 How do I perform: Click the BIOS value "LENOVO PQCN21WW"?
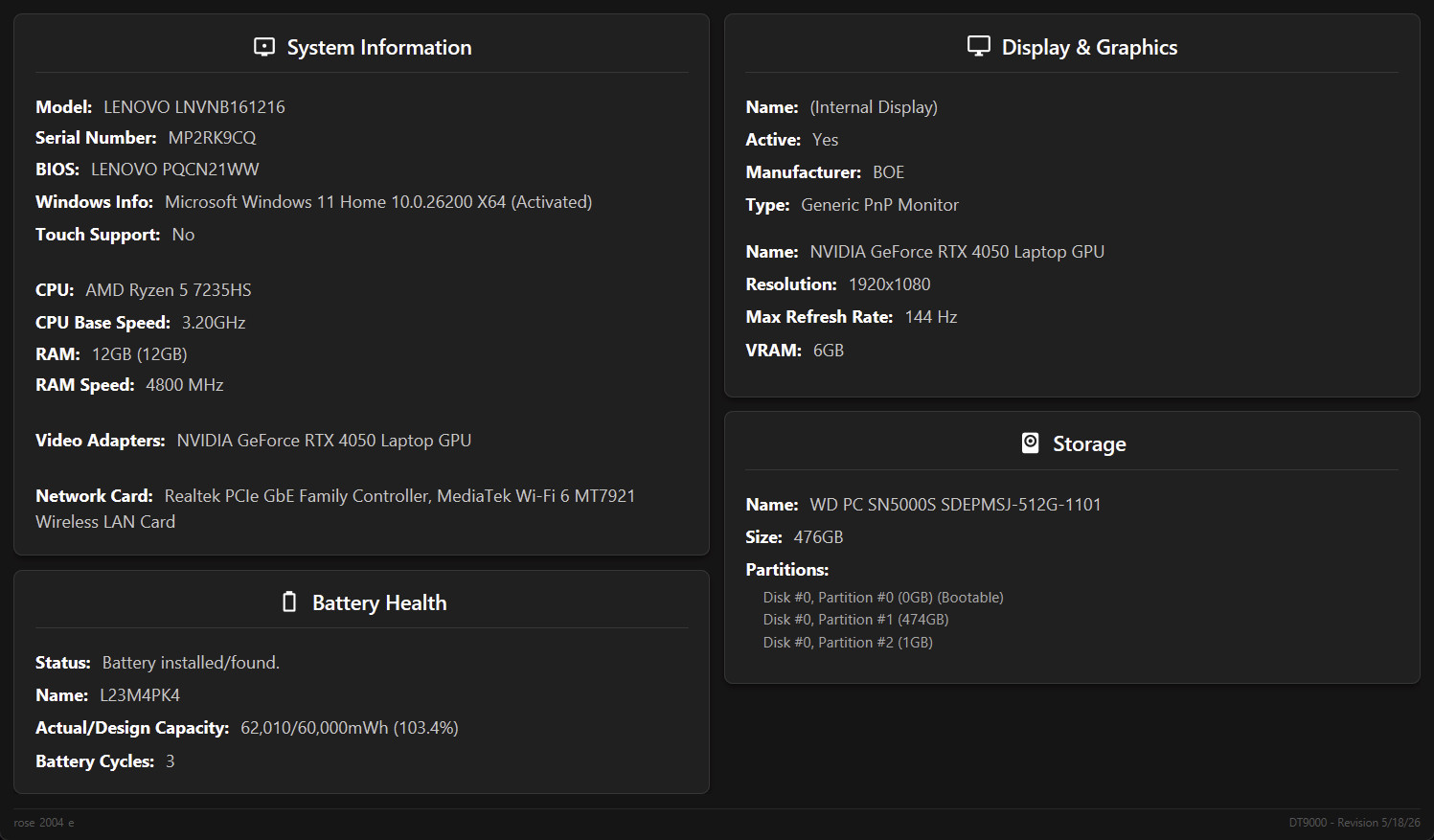pyautogui.click(x=175, y=170)
